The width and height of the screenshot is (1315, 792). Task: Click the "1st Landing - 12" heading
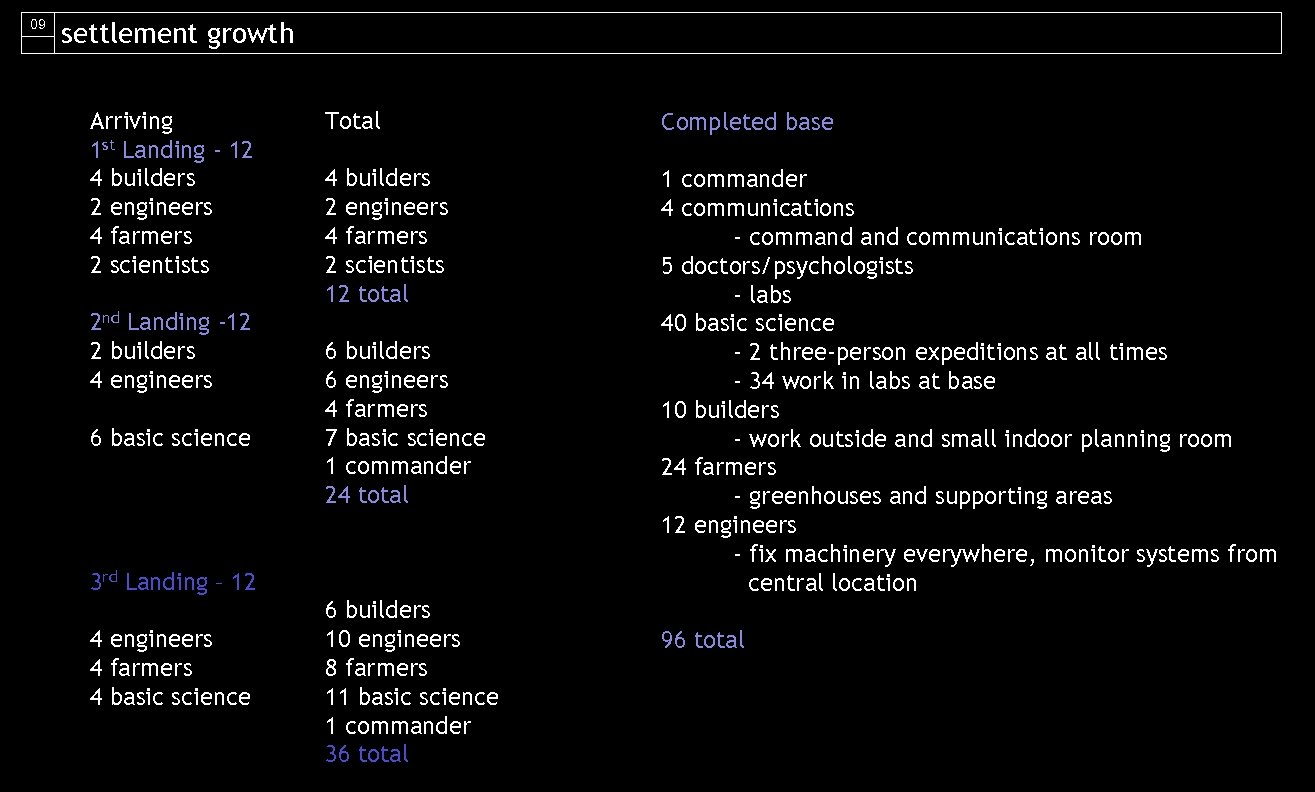coord(171,151)
